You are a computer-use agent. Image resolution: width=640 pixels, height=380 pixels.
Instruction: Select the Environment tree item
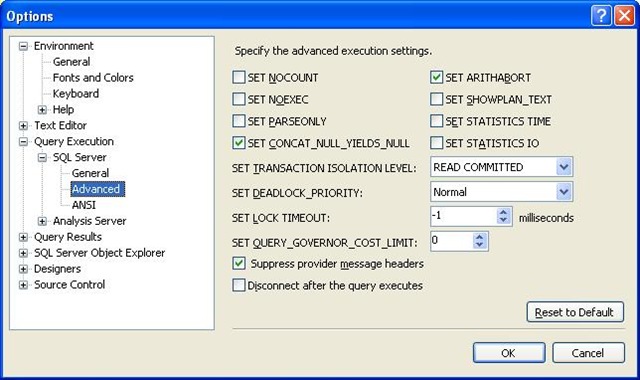coord(64,46)
